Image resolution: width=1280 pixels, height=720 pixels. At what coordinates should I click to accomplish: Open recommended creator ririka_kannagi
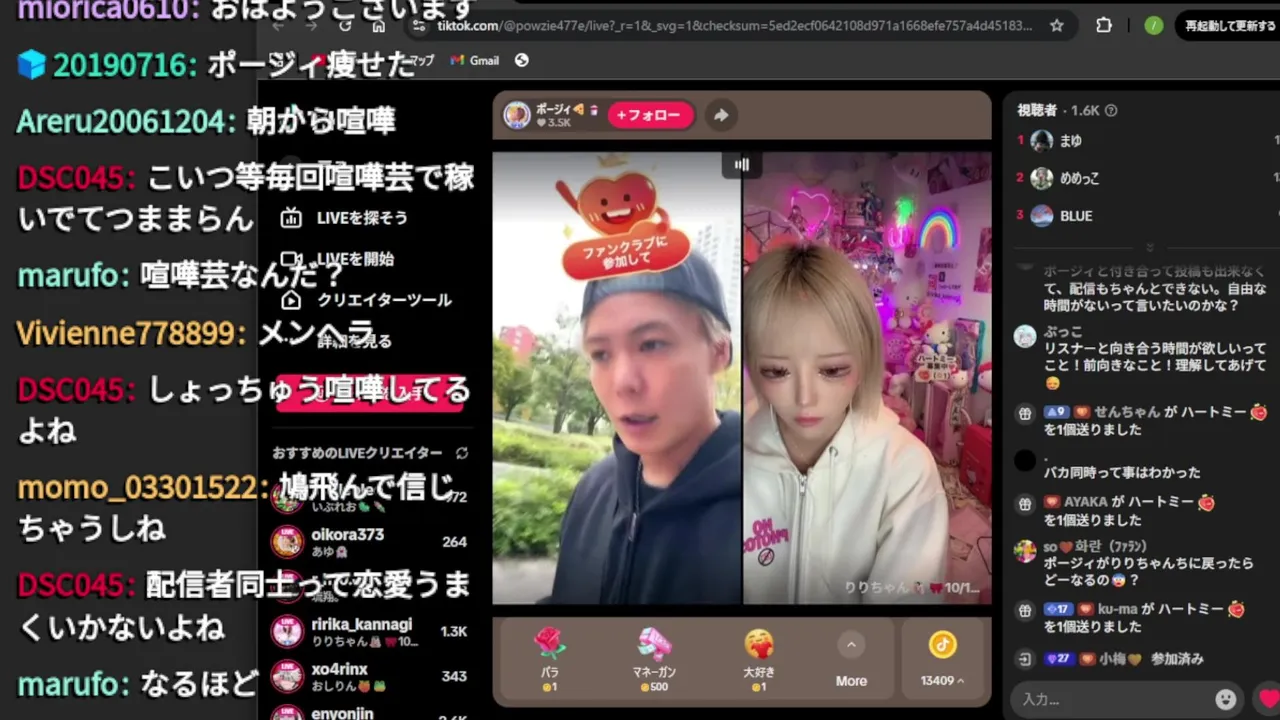pos(370,632)
